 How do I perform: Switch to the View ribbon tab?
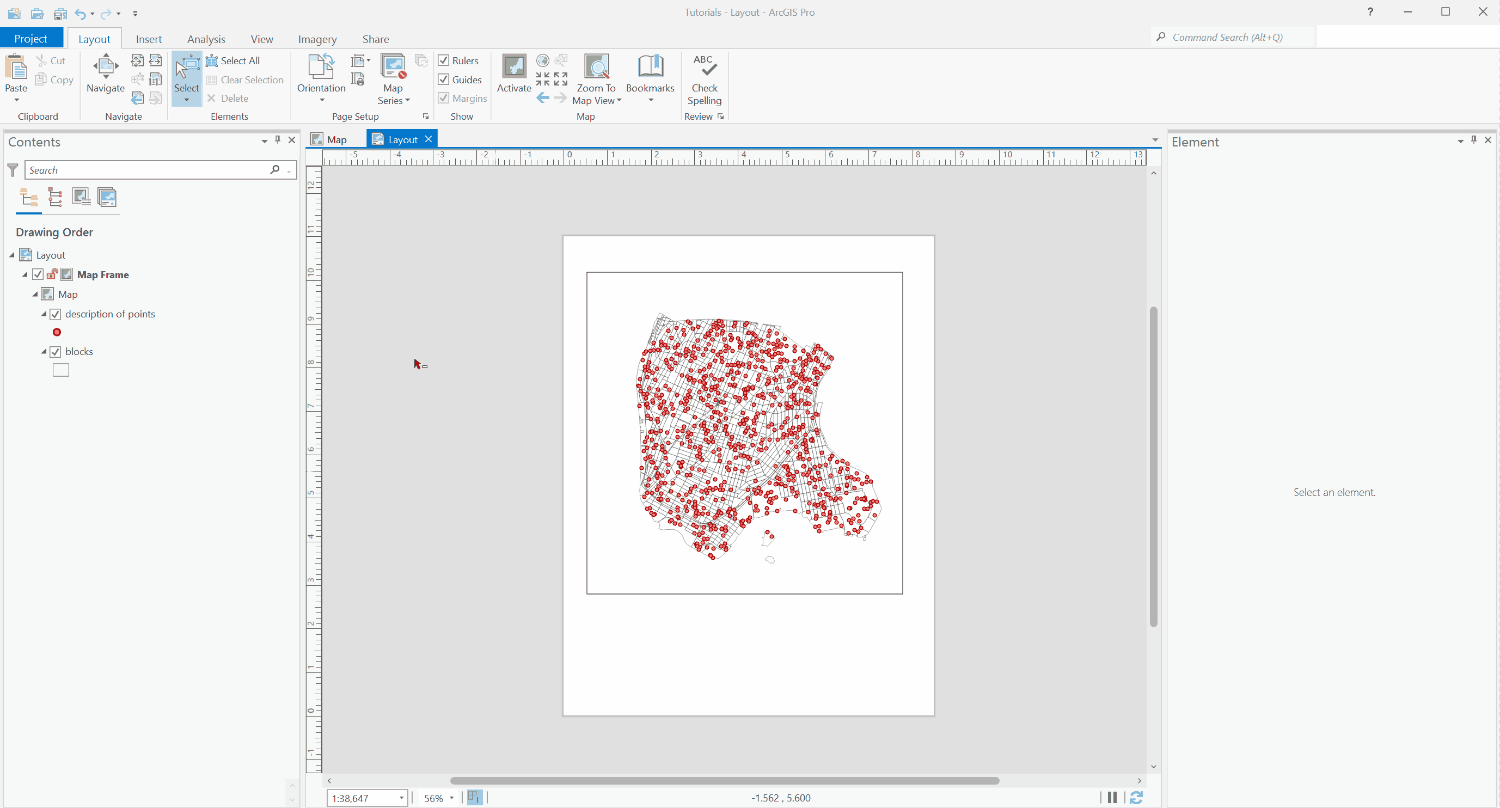click(x=262, y=39)
